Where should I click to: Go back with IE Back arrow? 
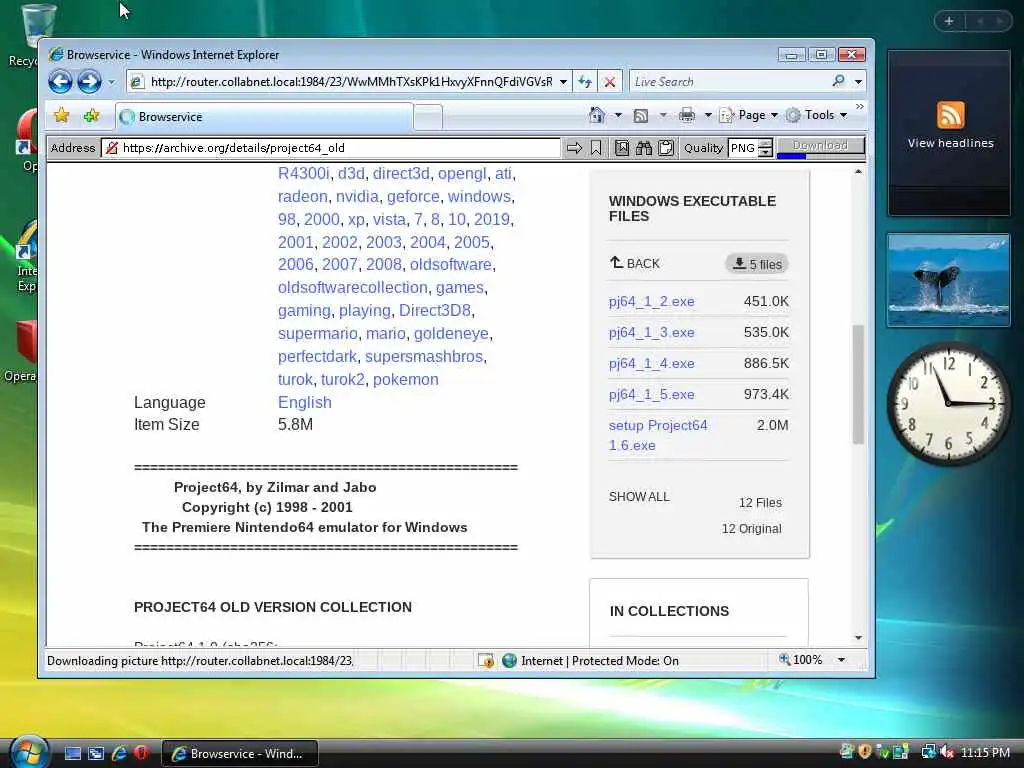[60, 82]
